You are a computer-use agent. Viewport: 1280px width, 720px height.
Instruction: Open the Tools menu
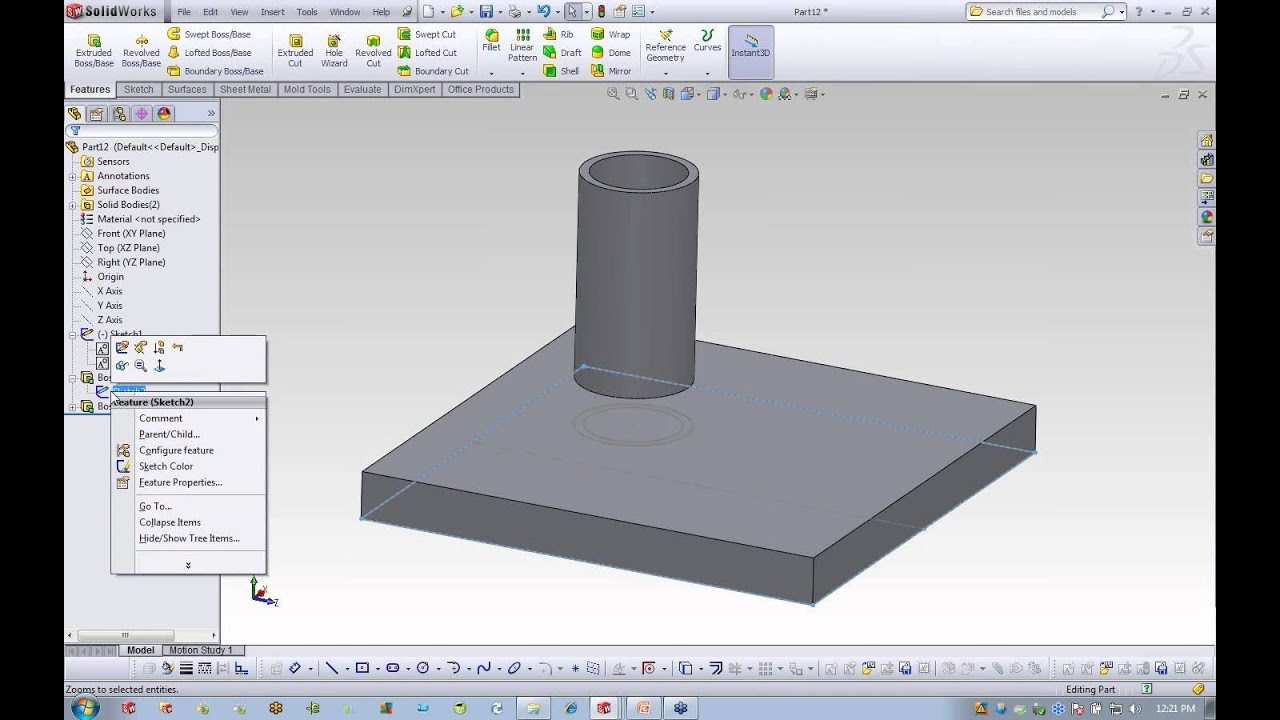coord(307,12)
